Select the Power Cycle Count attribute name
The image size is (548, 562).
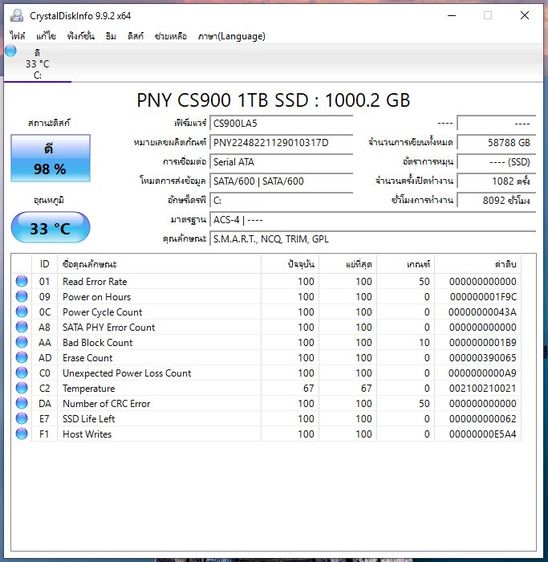click(x=102, y=312)
